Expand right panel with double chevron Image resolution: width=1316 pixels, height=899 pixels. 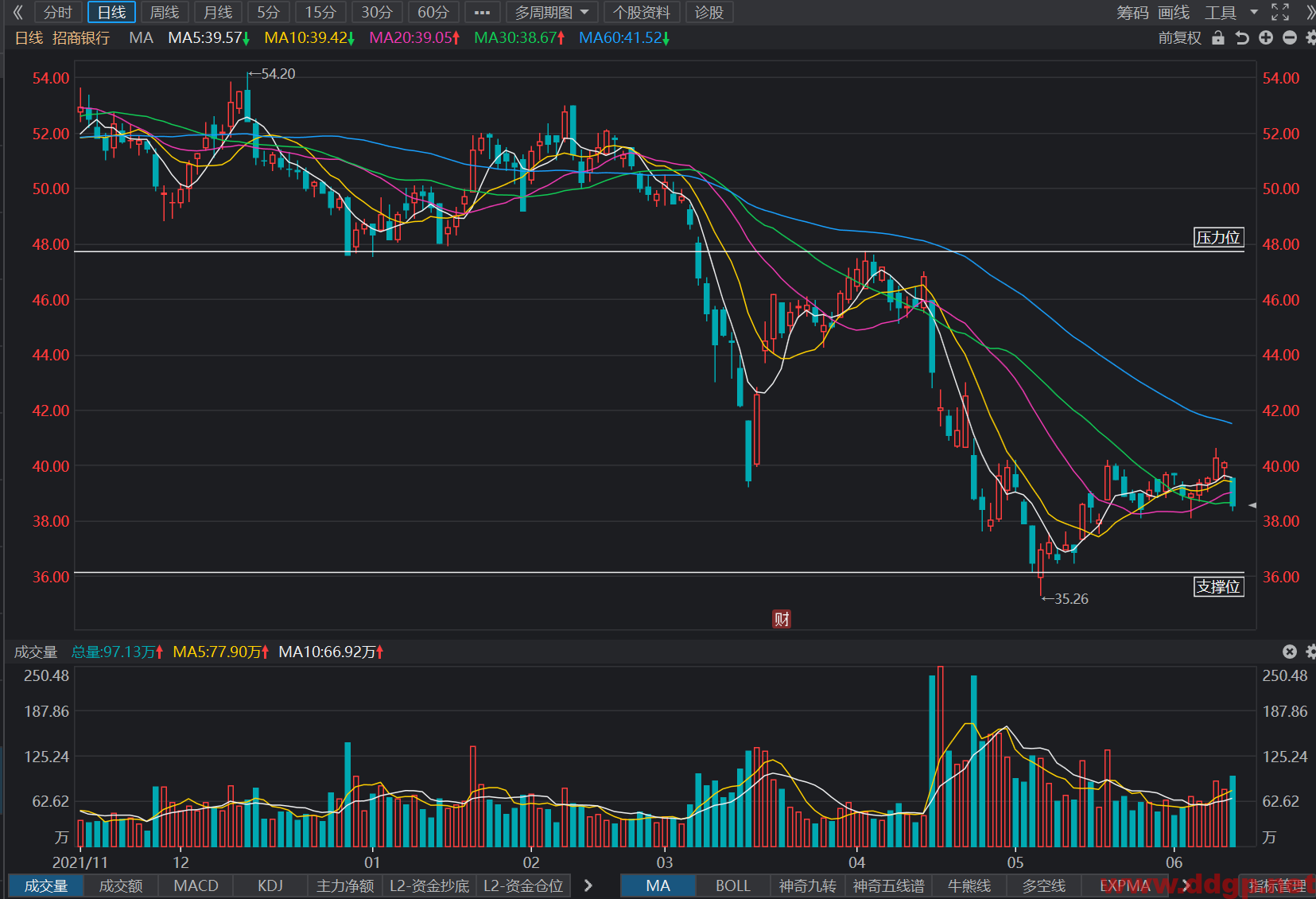1310,12
